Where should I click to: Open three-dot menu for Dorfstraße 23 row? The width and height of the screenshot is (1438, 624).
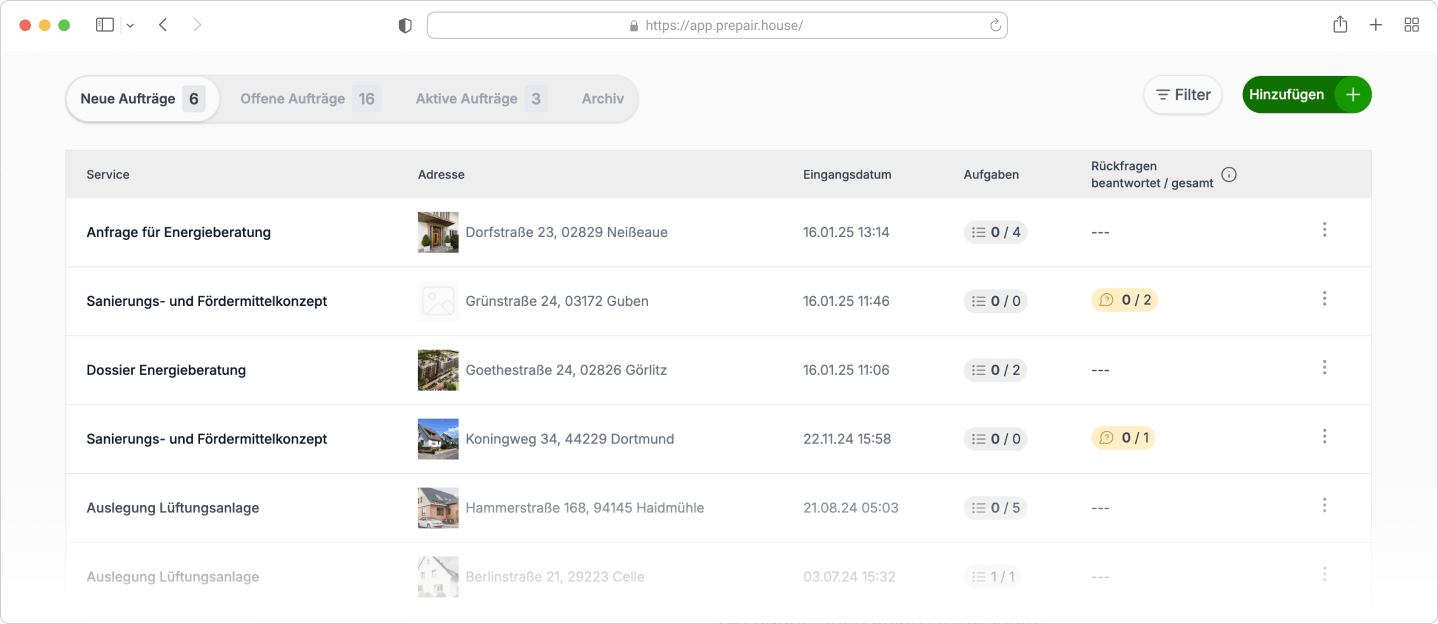tap(1324, 230)
